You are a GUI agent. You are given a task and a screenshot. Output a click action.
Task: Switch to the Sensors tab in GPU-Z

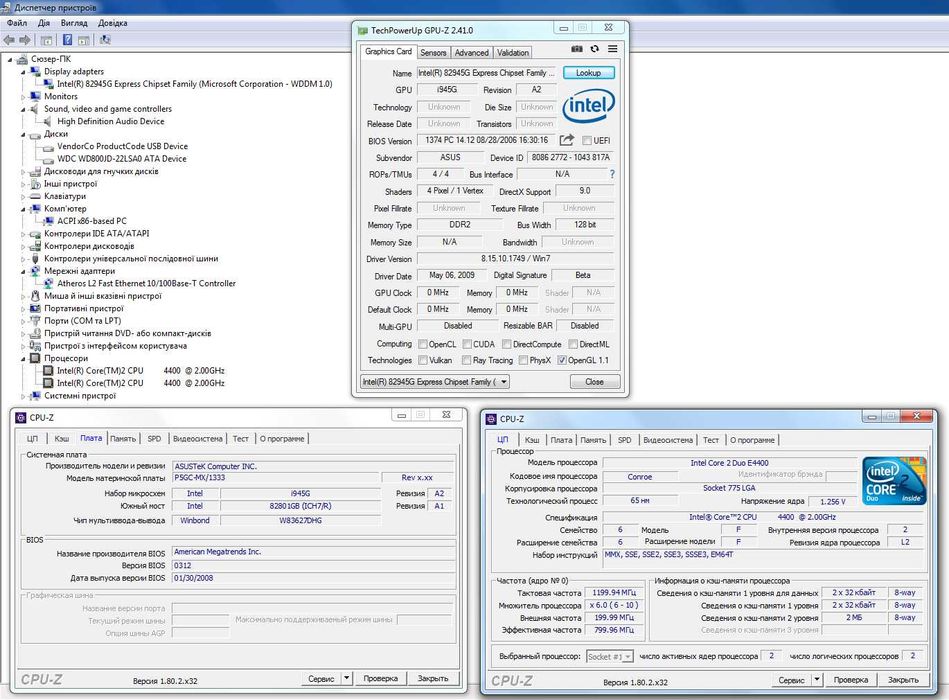click(433, 53)
